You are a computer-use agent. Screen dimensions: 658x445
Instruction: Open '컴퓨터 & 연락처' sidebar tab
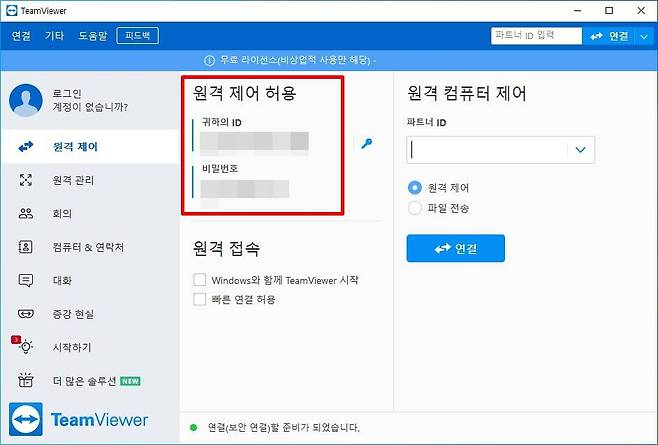[x=90, y=247]
